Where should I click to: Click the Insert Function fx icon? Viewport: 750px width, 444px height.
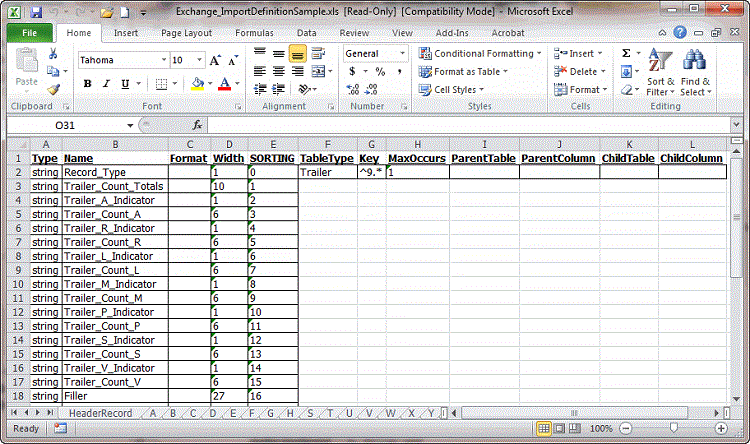coord(198,125)
